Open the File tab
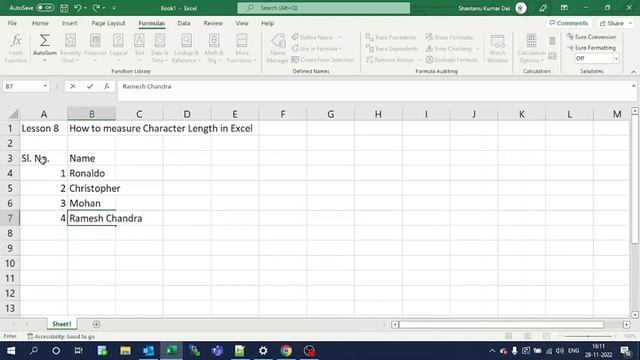The image size is (640, 360). coord(12,23)
